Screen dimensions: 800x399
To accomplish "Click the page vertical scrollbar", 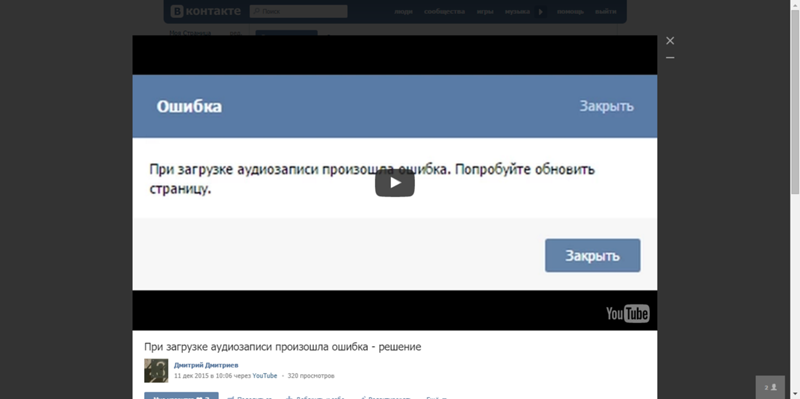I will click(795, 102).
